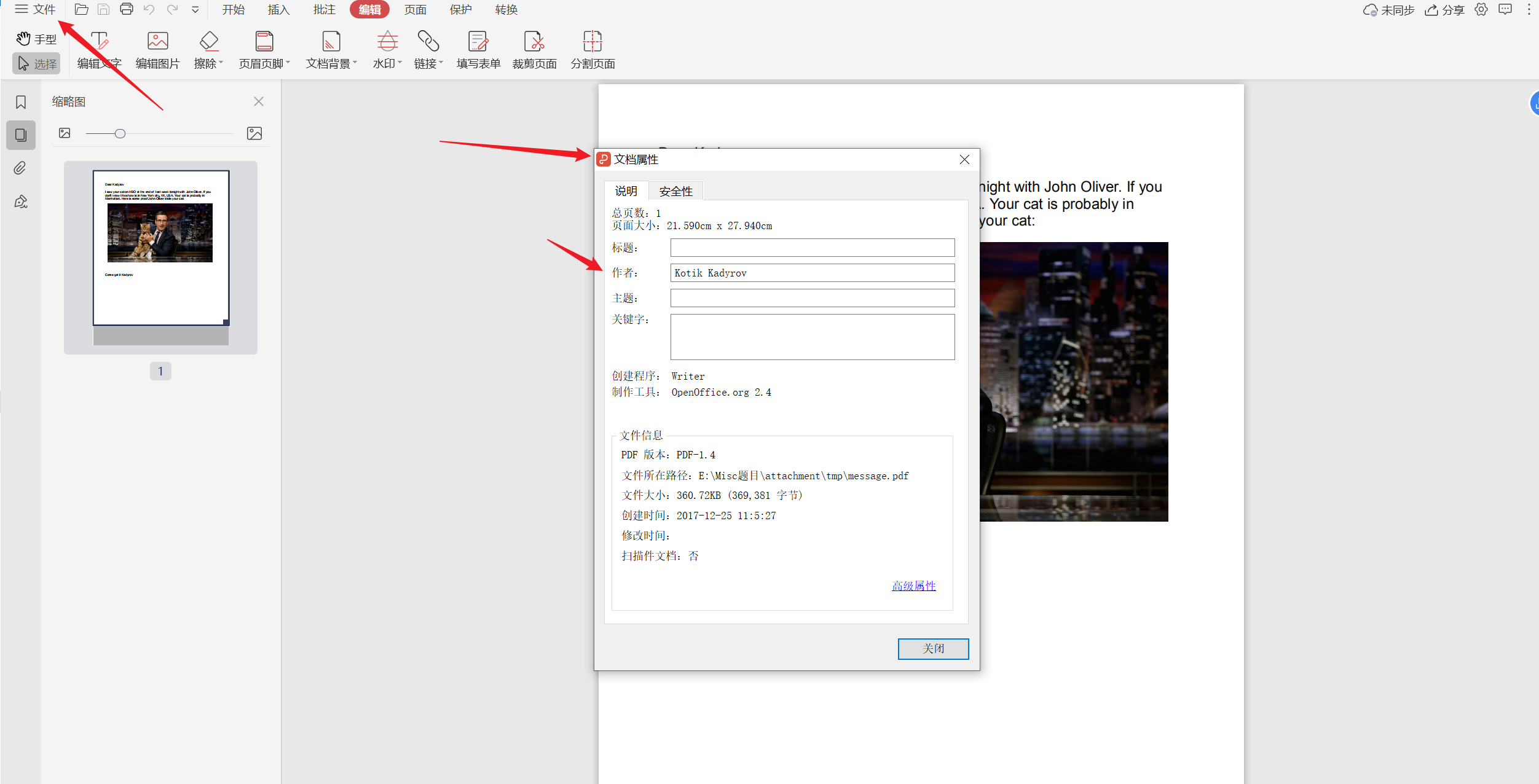1539x784 pixels.
Task: Click the 编辑文字 tool icon
Action: click(x=99, y=41)
